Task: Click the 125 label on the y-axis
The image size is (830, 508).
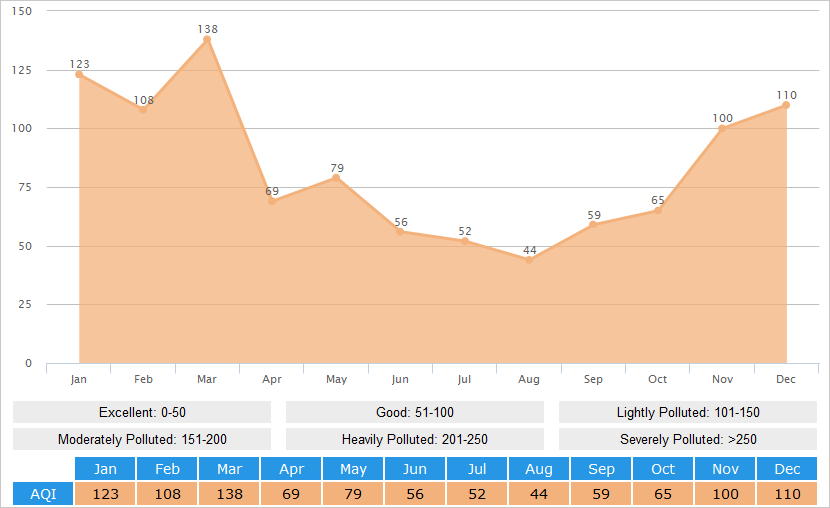Action: point(22,70)
